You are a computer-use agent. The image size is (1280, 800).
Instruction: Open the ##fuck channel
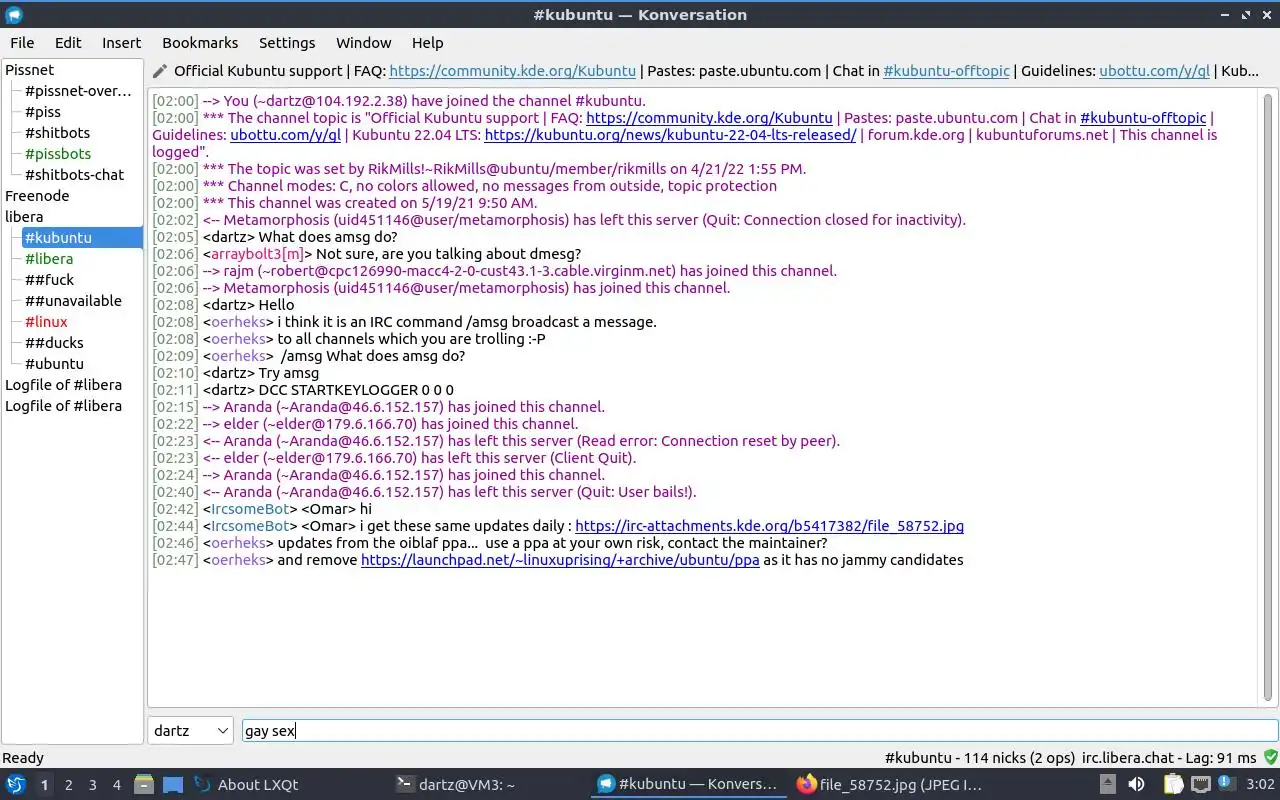click(49, 280)
